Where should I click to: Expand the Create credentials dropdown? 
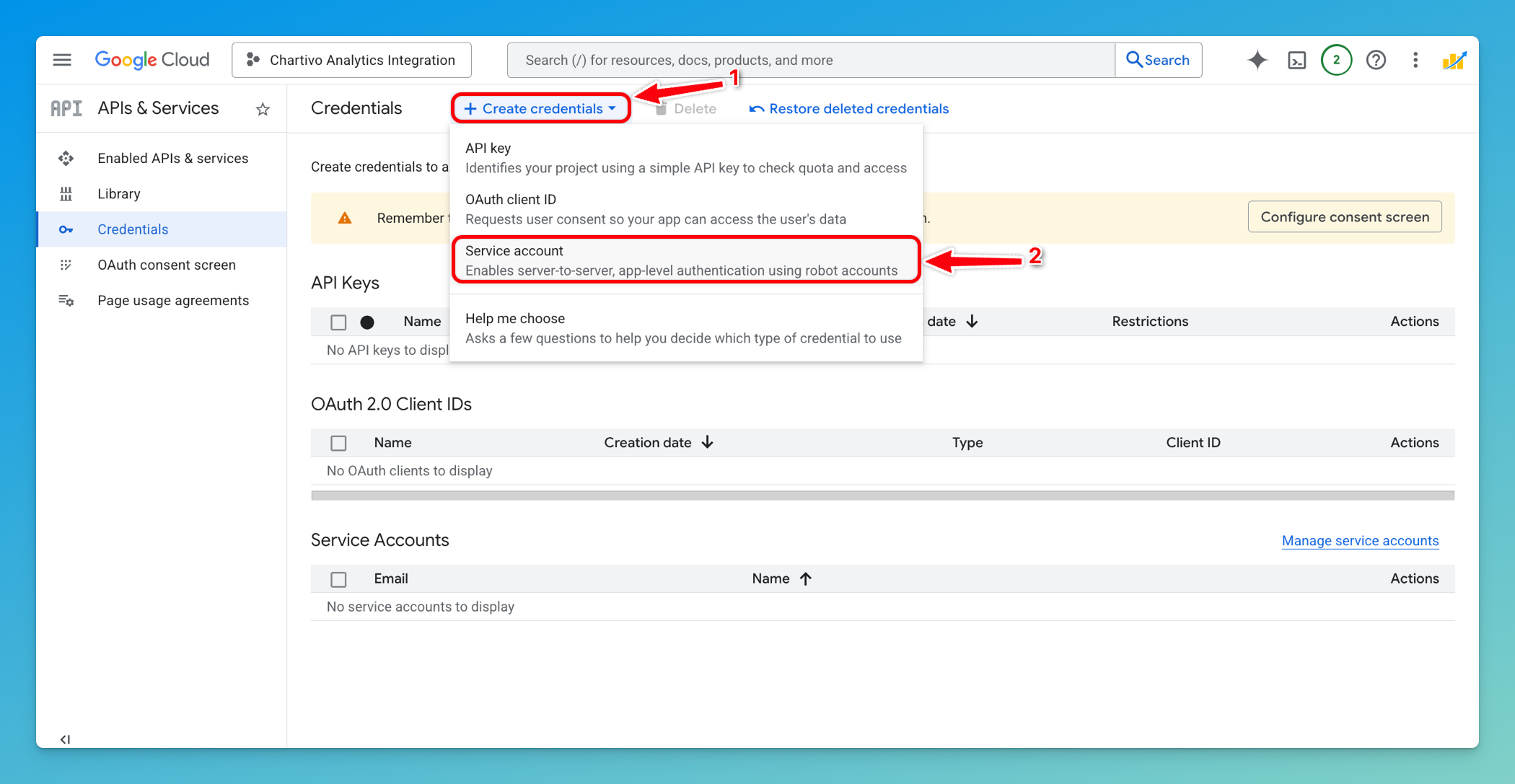pos(540,108)
